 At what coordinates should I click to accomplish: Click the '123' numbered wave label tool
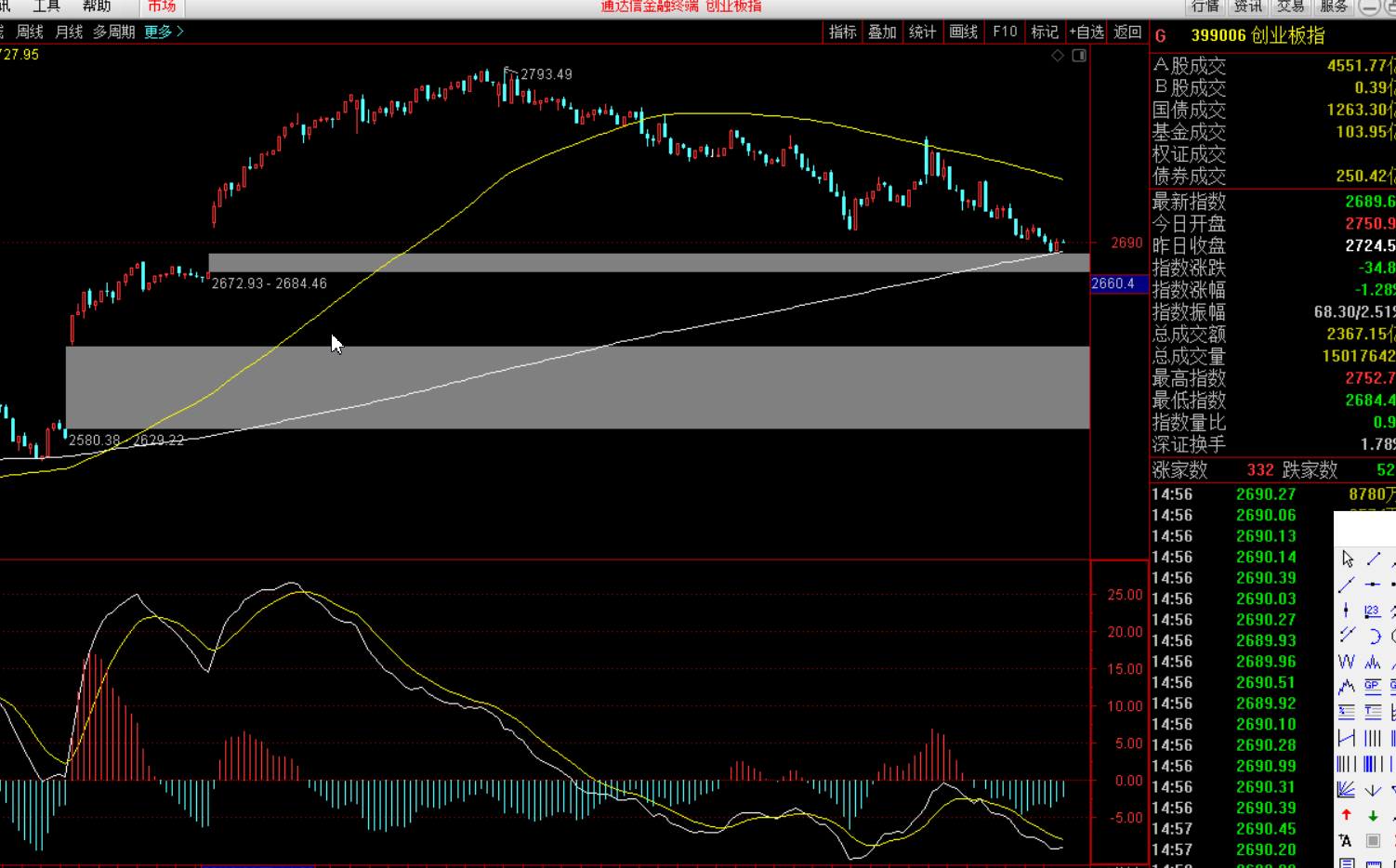[1373, 611]
